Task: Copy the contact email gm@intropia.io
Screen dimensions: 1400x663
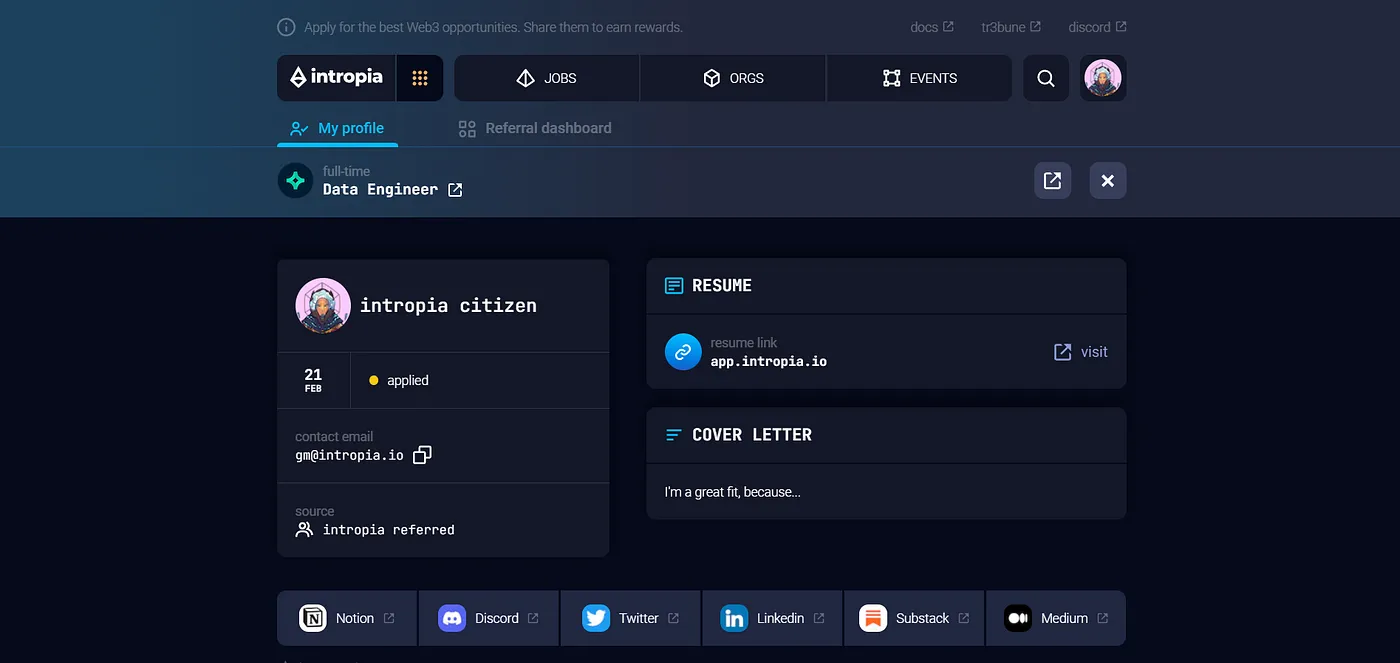Action: (422, 455)
